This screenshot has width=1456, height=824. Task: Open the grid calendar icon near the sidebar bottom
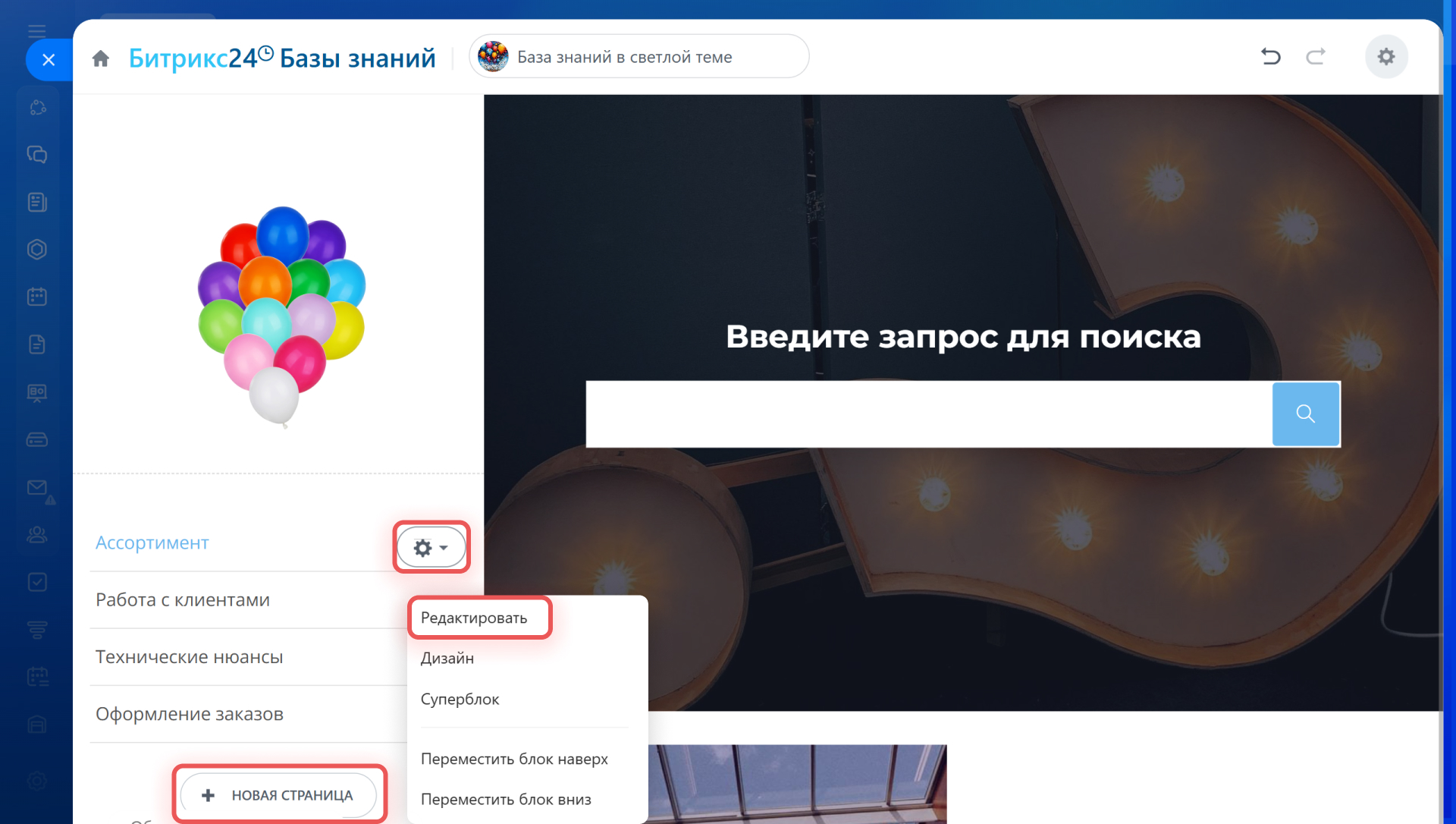tap(37, 677)
